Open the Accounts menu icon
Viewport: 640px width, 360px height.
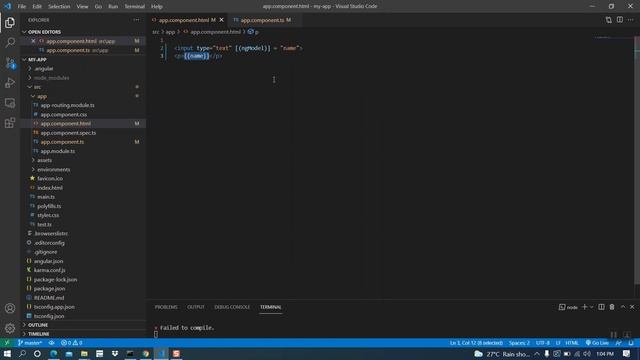tap(10, 308)
